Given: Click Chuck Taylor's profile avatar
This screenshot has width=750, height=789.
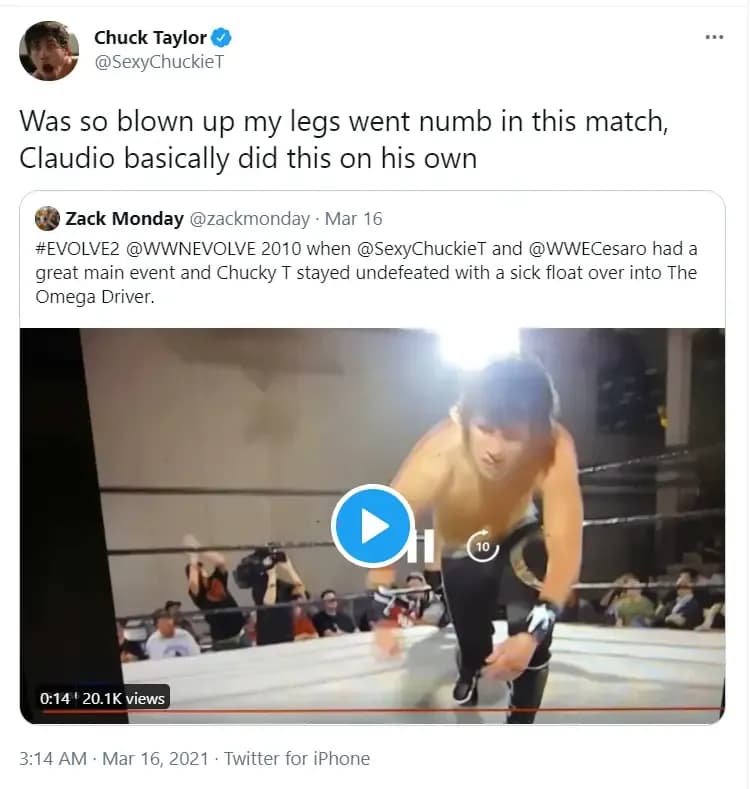Looking at the screenshot, I should [x=49, y=51].
